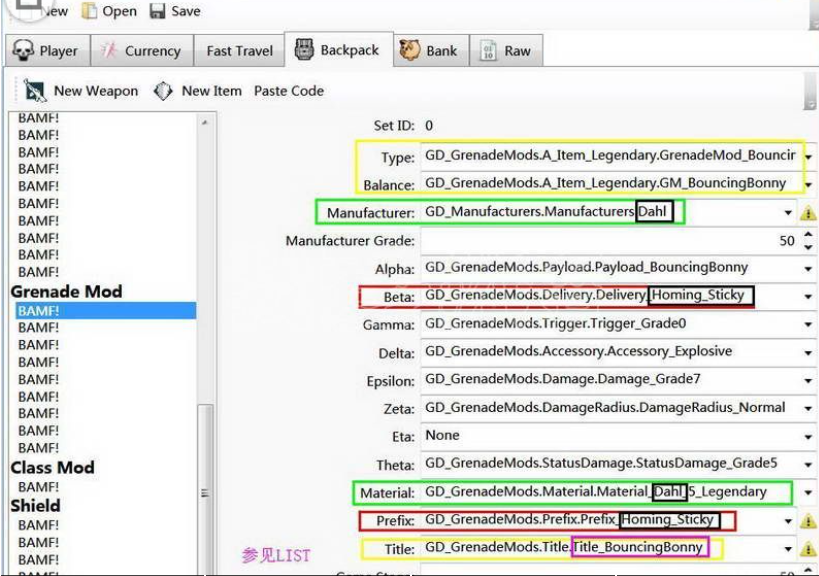
Task: Switch to the Bank tab
Action: [428, 51]
